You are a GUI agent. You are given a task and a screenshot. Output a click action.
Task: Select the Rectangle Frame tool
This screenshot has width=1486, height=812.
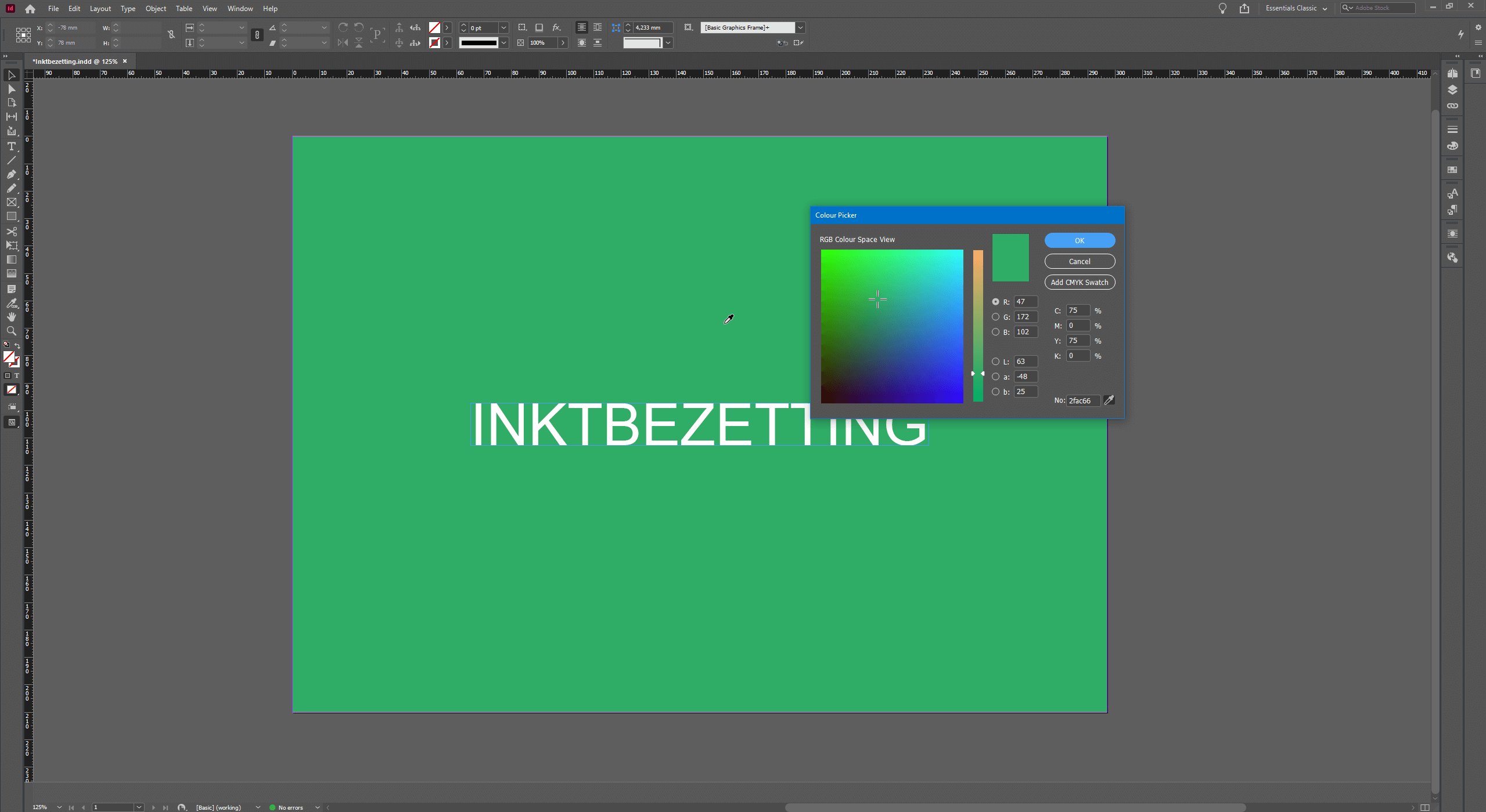[11, 202]
